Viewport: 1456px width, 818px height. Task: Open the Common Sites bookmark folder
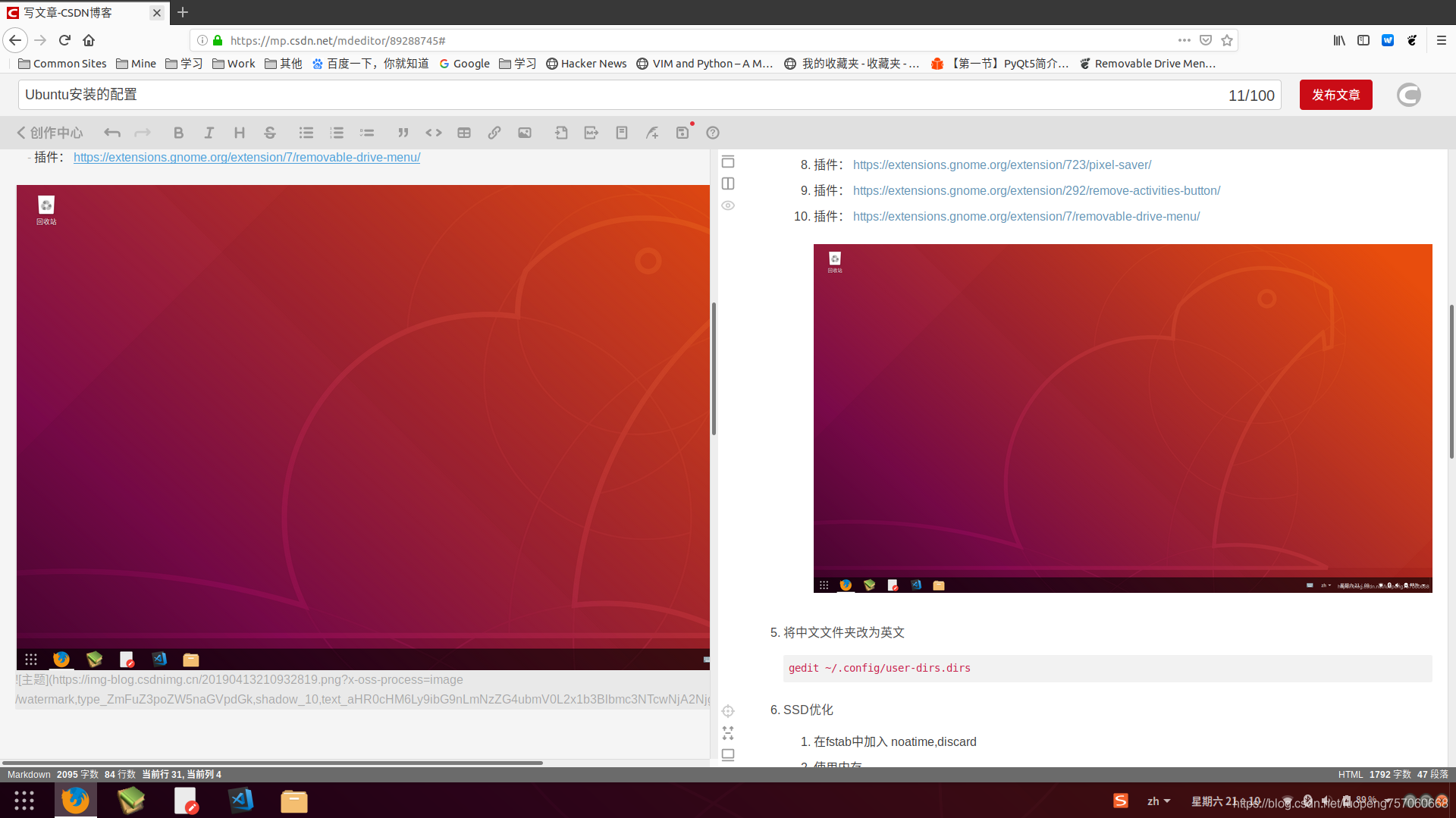click(x=62, y=64)
